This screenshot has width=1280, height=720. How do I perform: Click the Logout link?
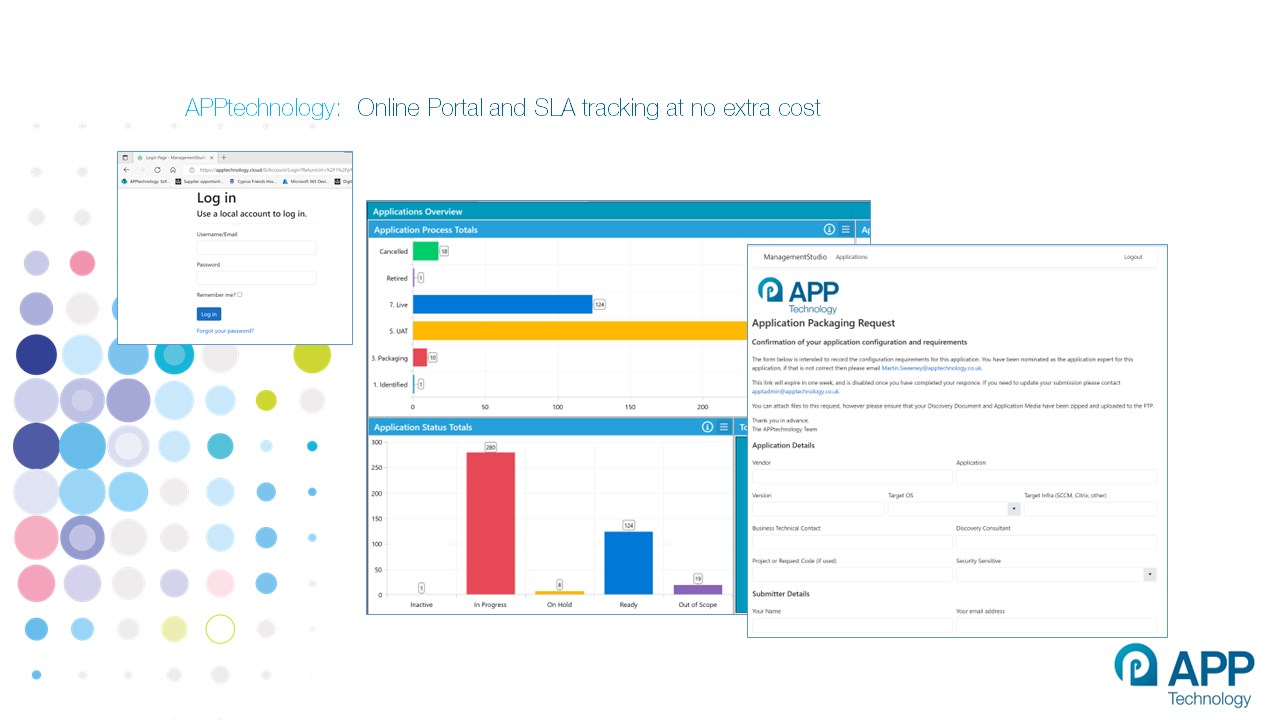1133,257
